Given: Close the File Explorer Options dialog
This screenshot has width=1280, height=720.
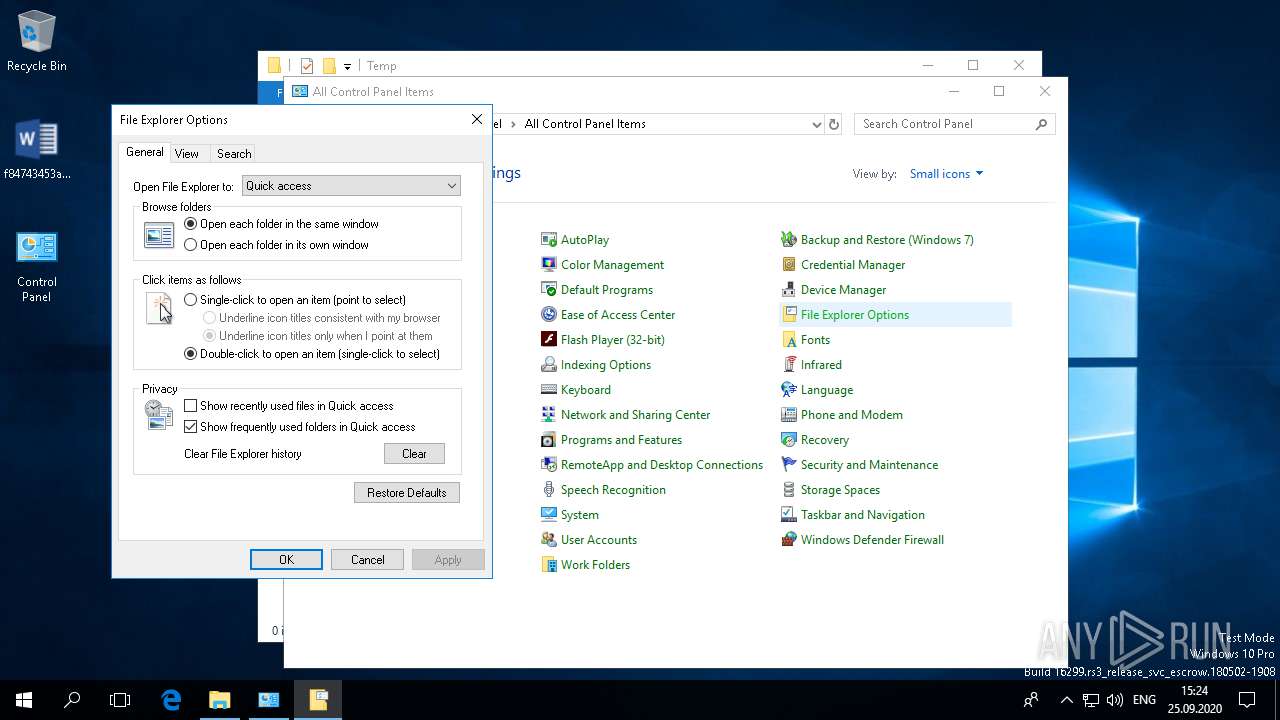Looking at the screenshot, I should pyautogui.click(x=477, y=119).
